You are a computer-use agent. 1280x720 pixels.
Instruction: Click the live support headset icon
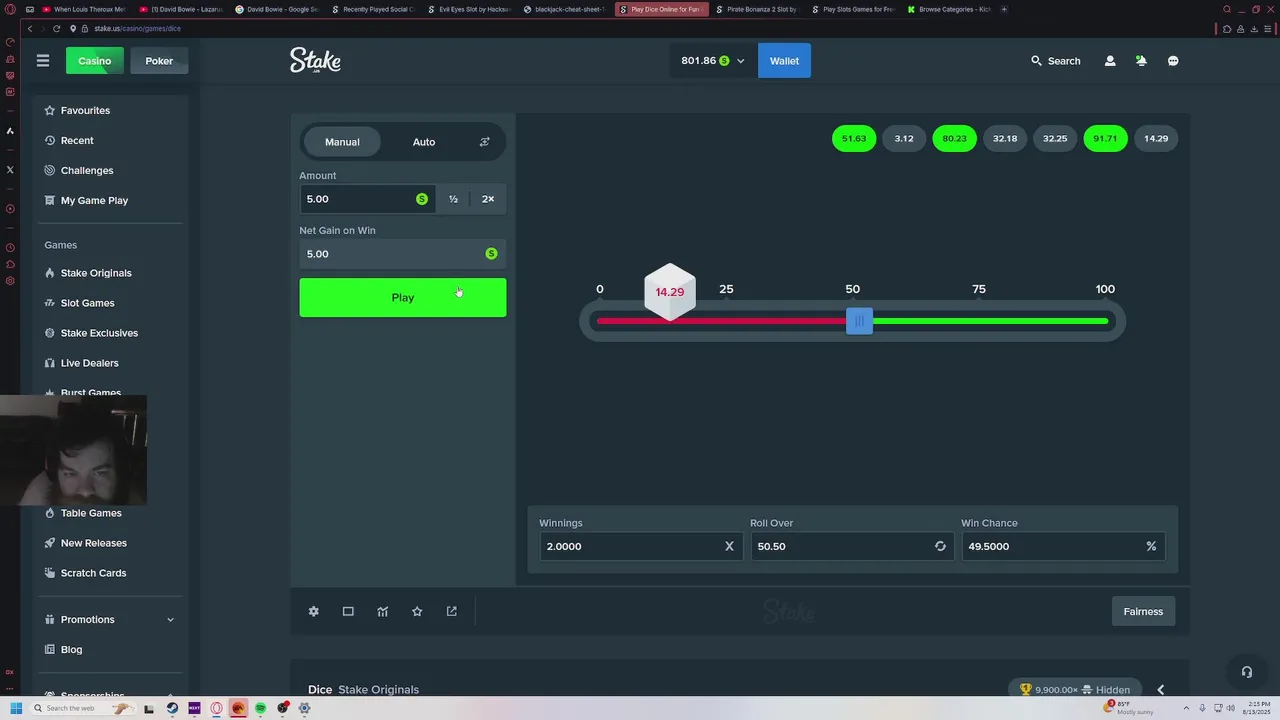pyautogui.click(x=1246, y=672)
